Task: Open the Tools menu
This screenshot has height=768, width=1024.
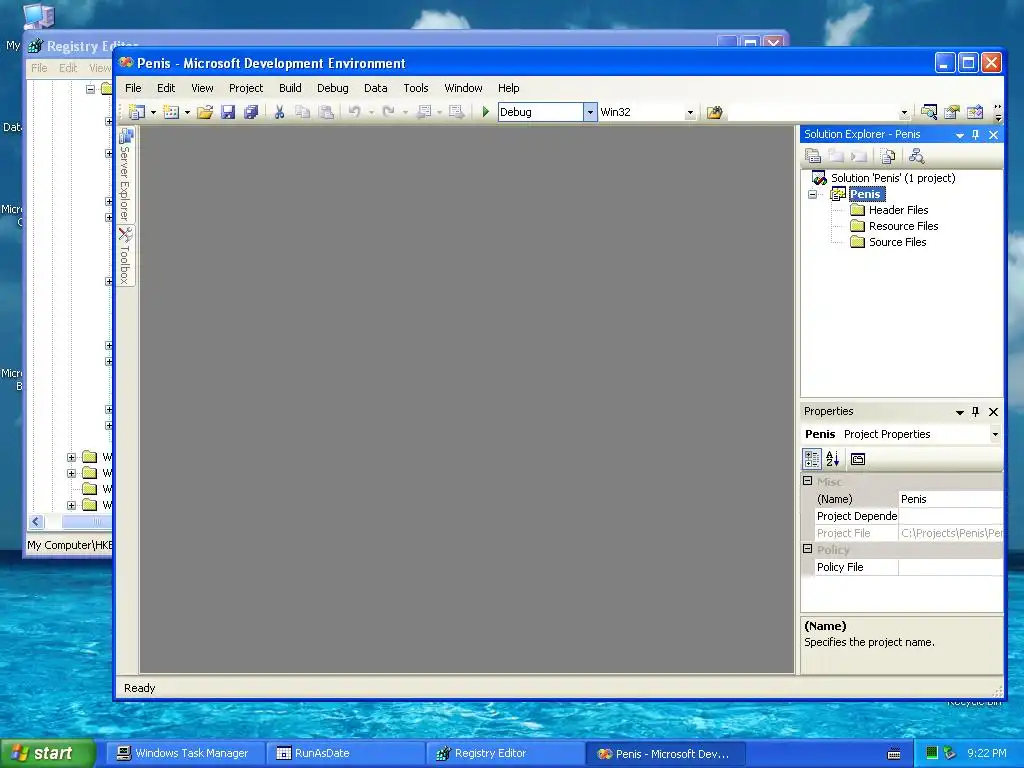Action: pos(415,88)
